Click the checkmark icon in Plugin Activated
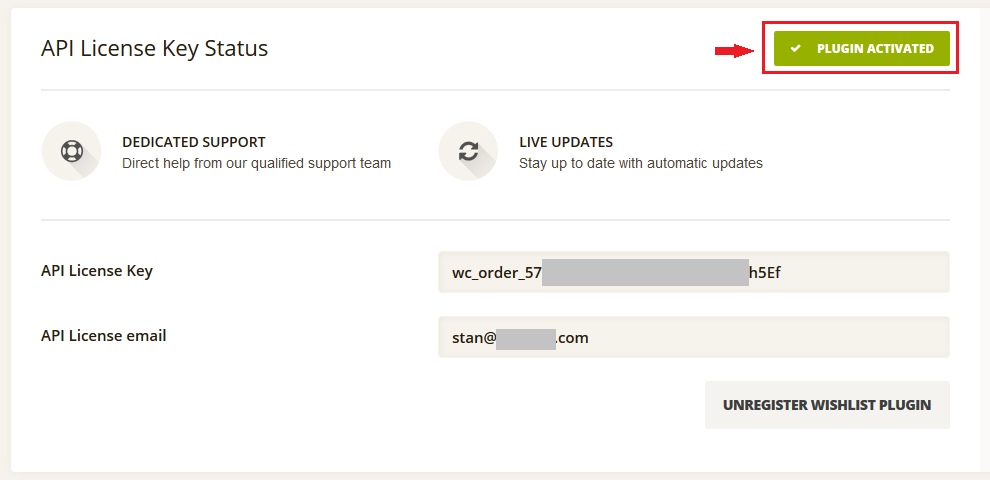The width and height of the screenshot is (990, 480). coord(796,49)
